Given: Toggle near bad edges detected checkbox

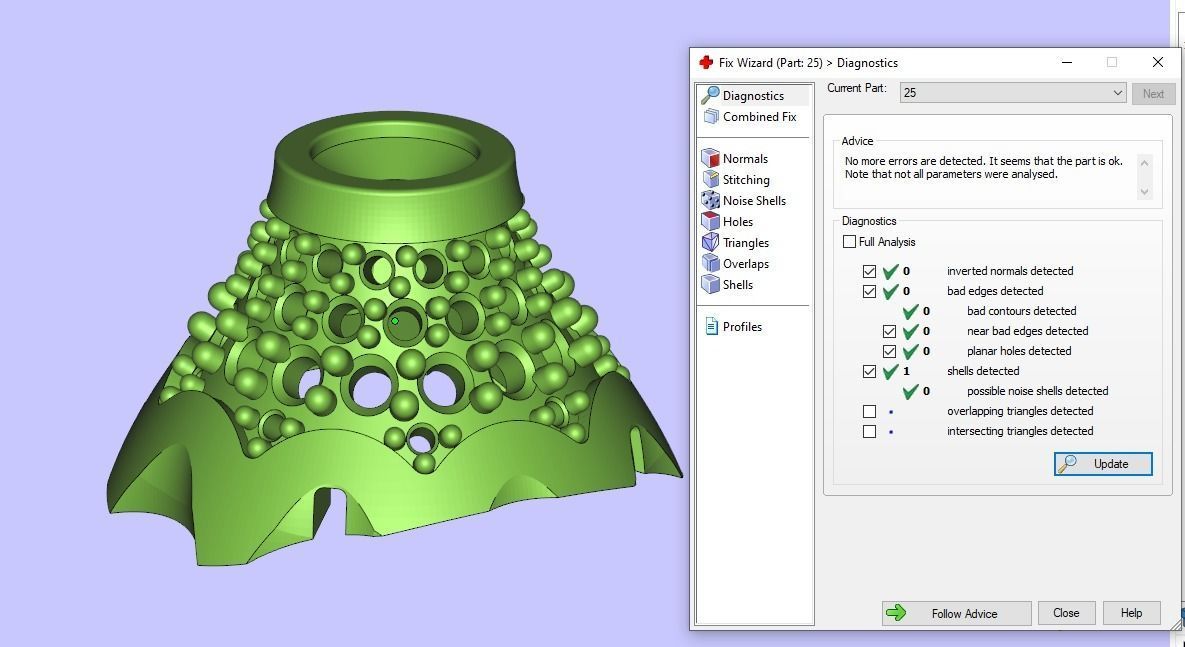Looking at the screenshot, I should [x=889, y=331].
